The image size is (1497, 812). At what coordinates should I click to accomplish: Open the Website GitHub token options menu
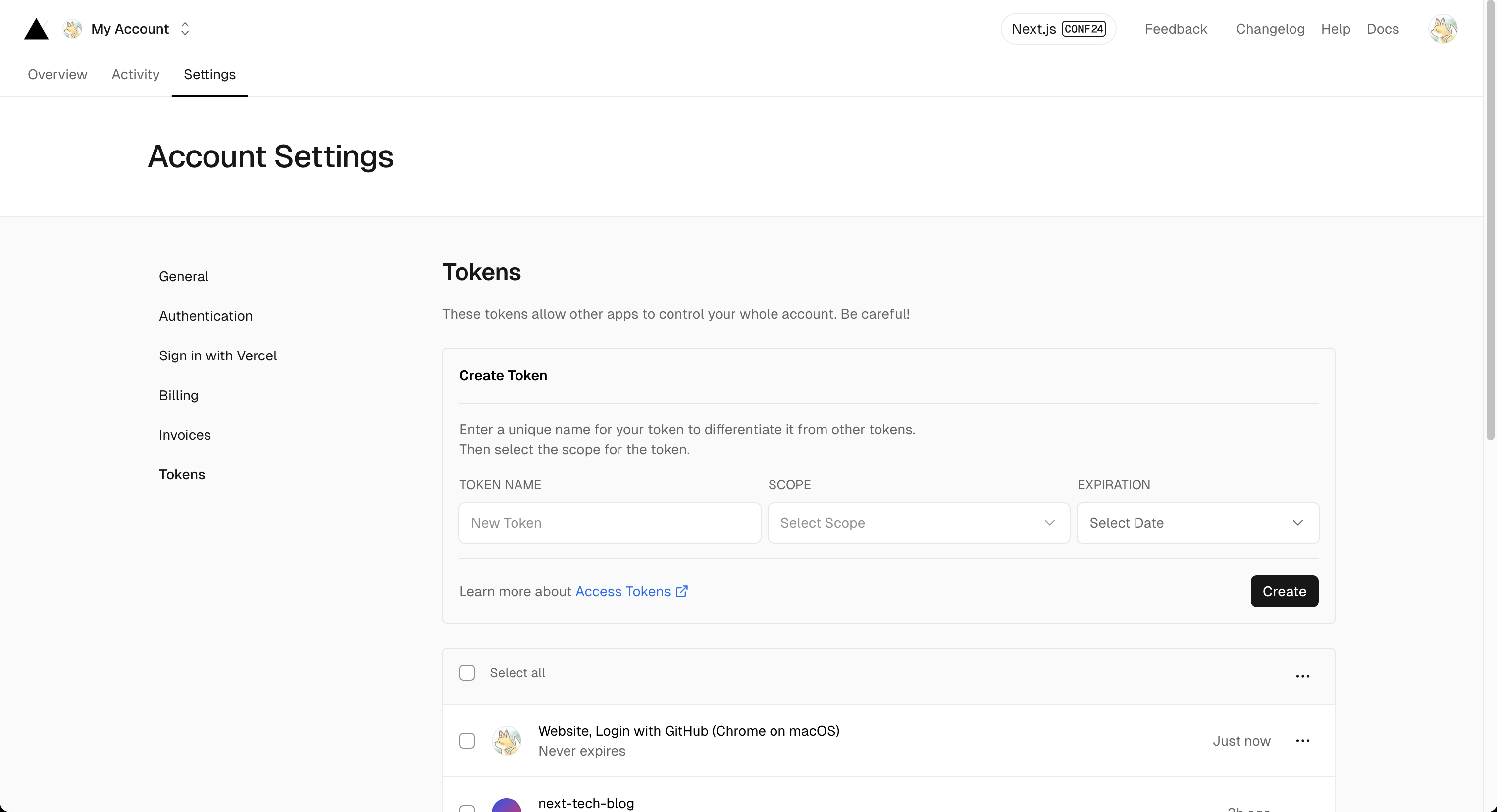[x=1302, y=741]
